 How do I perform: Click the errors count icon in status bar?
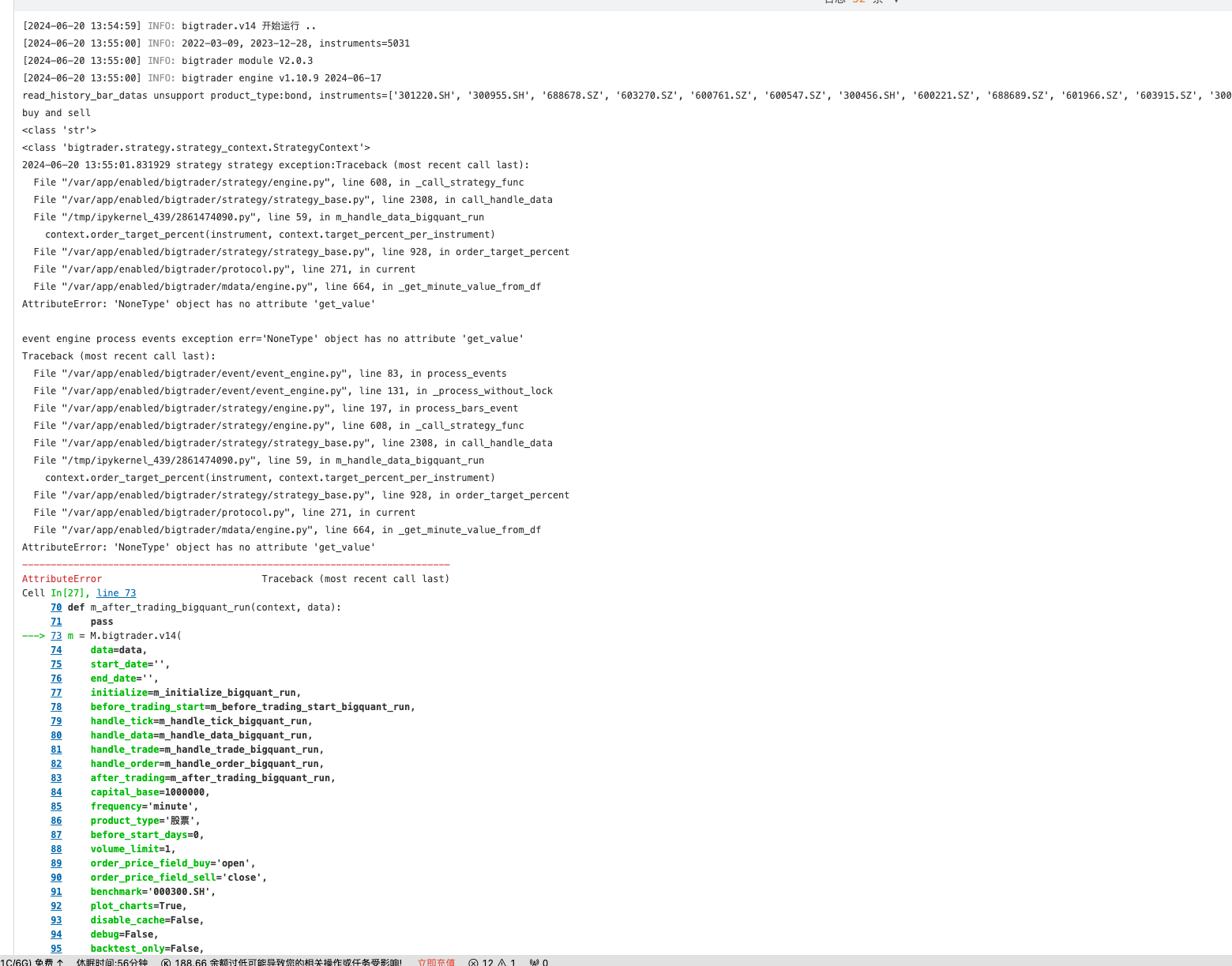click(x=473, y=962)
